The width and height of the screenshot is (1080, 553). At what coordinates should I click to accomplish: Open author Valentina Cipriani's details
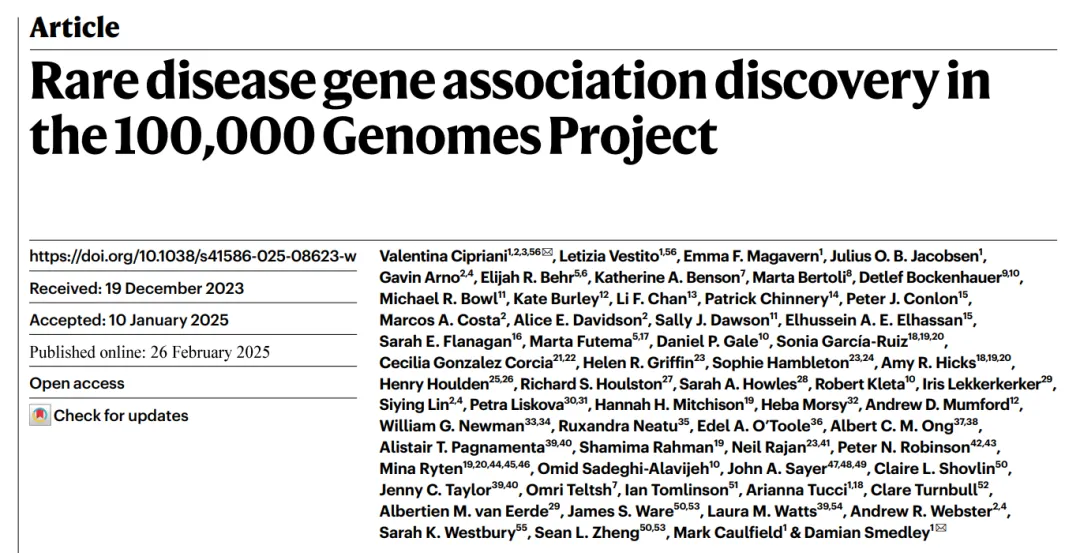point(442,256)
